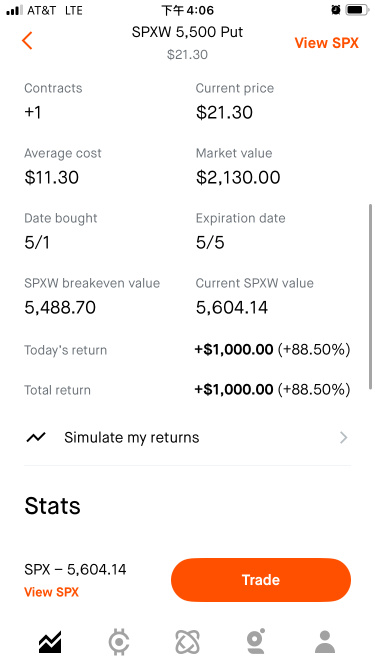
Task: Tap View SPX link near bottom
Action: coord(51,592)
